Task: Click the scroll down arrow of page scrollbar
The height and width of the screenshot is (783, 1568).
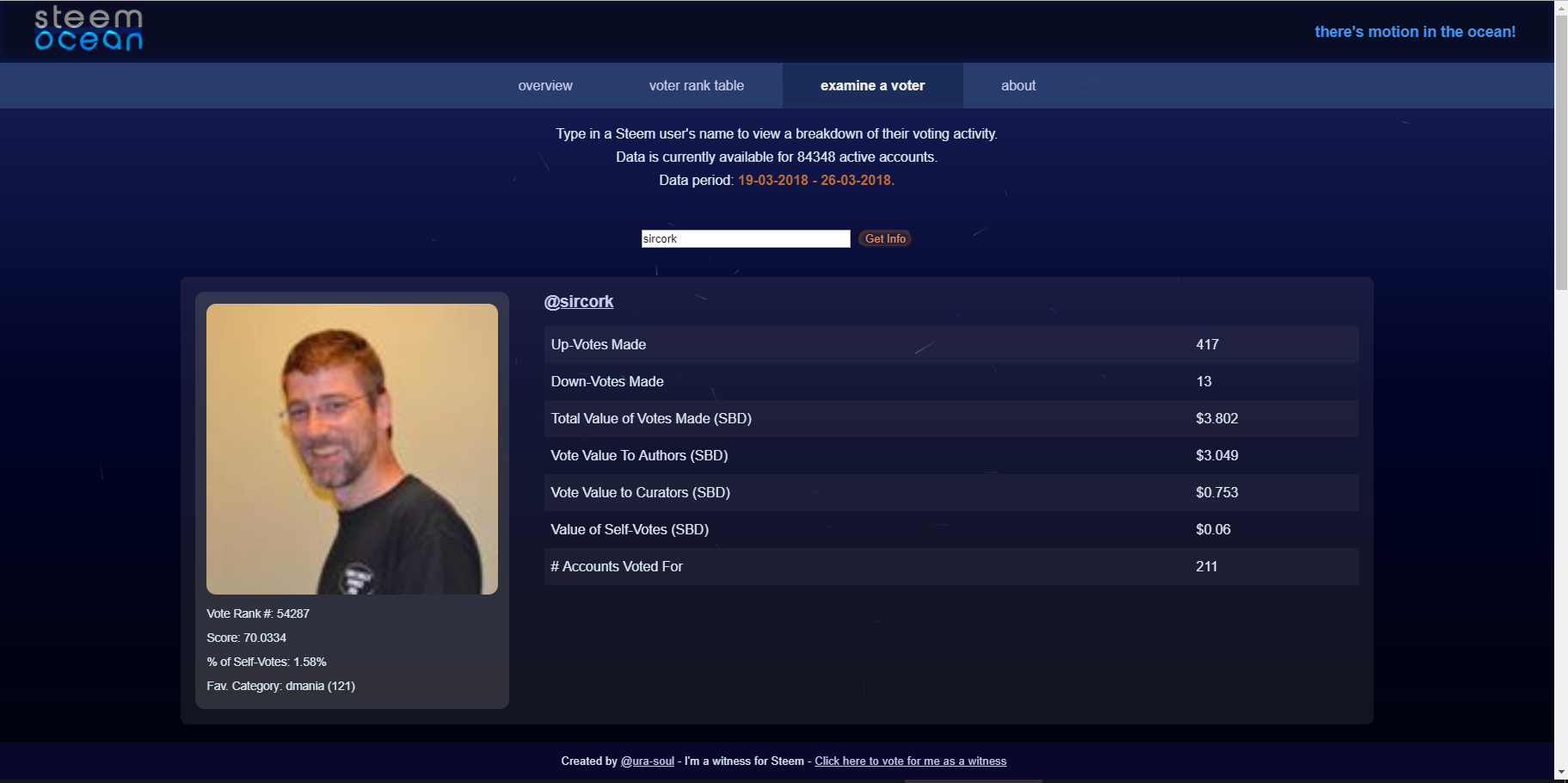Action: click(1561, 774)
